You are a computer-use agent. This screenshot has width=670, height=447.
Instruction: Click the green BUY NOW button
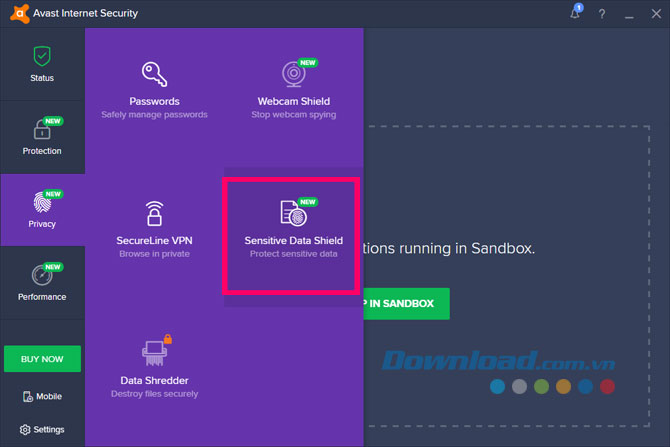click(x=42, y=359)
